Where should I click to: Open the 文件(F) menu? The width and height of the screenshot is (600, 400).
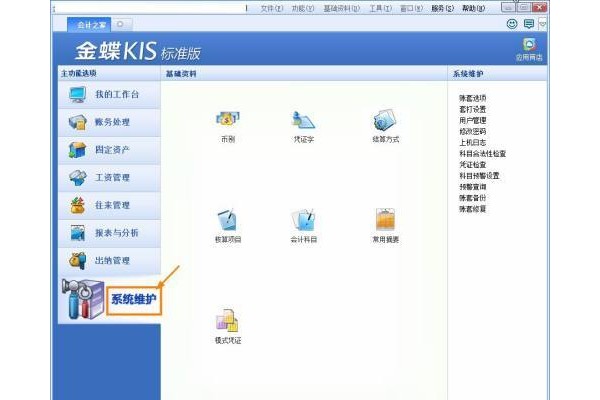271,8
